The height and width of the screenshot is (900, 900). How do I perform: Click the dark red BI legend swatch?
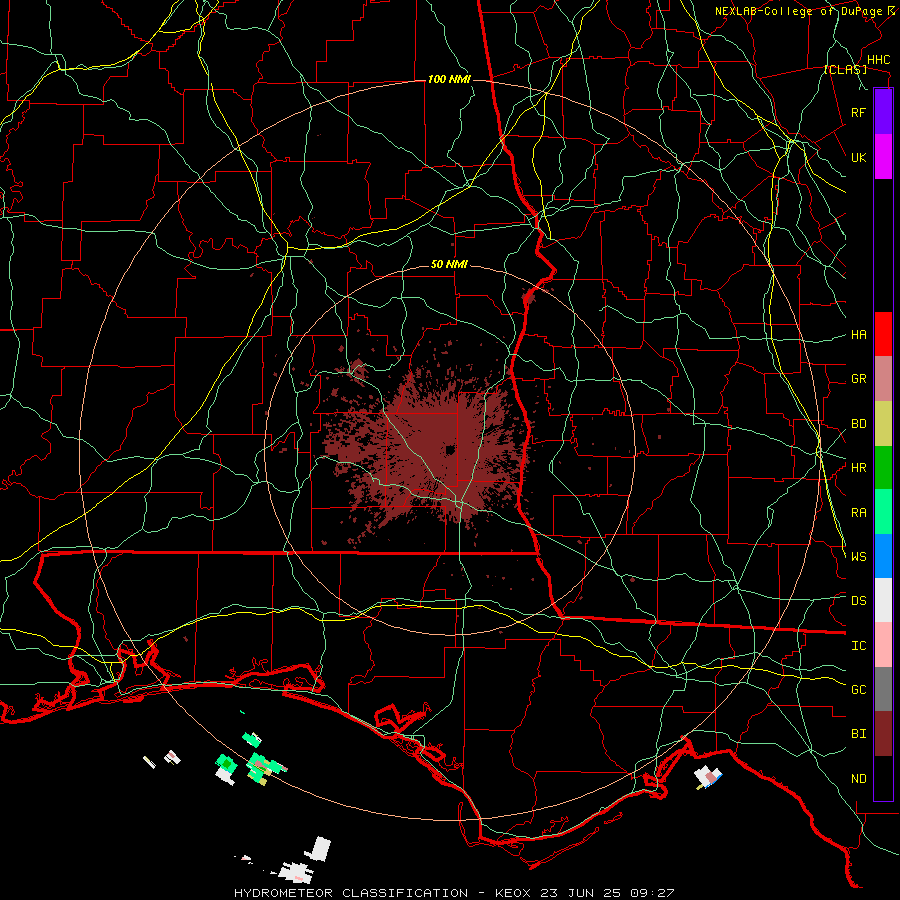(883, 734)
